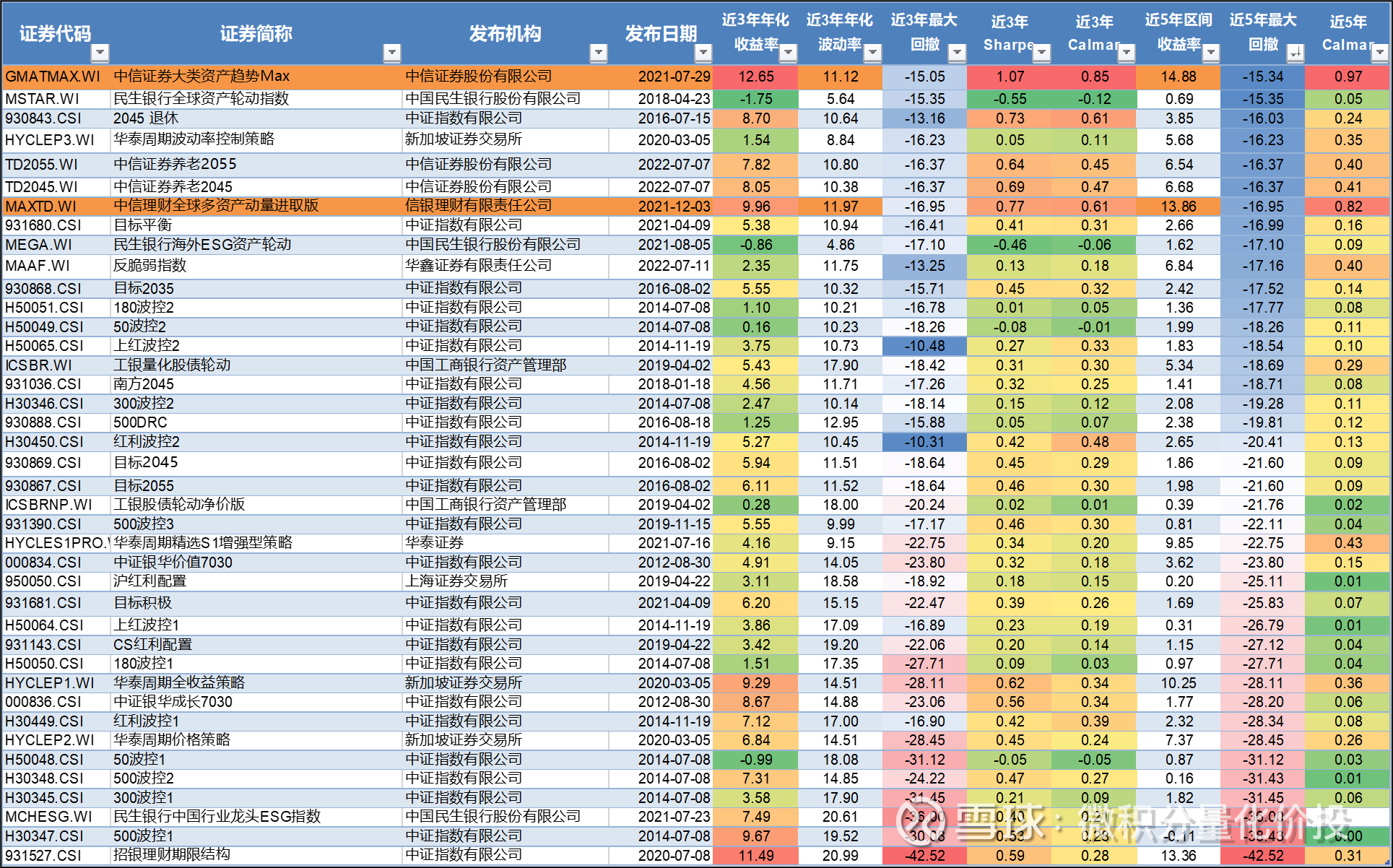
Task: Select the date cell 2018-04-23
Action: [x=661, y=99]
